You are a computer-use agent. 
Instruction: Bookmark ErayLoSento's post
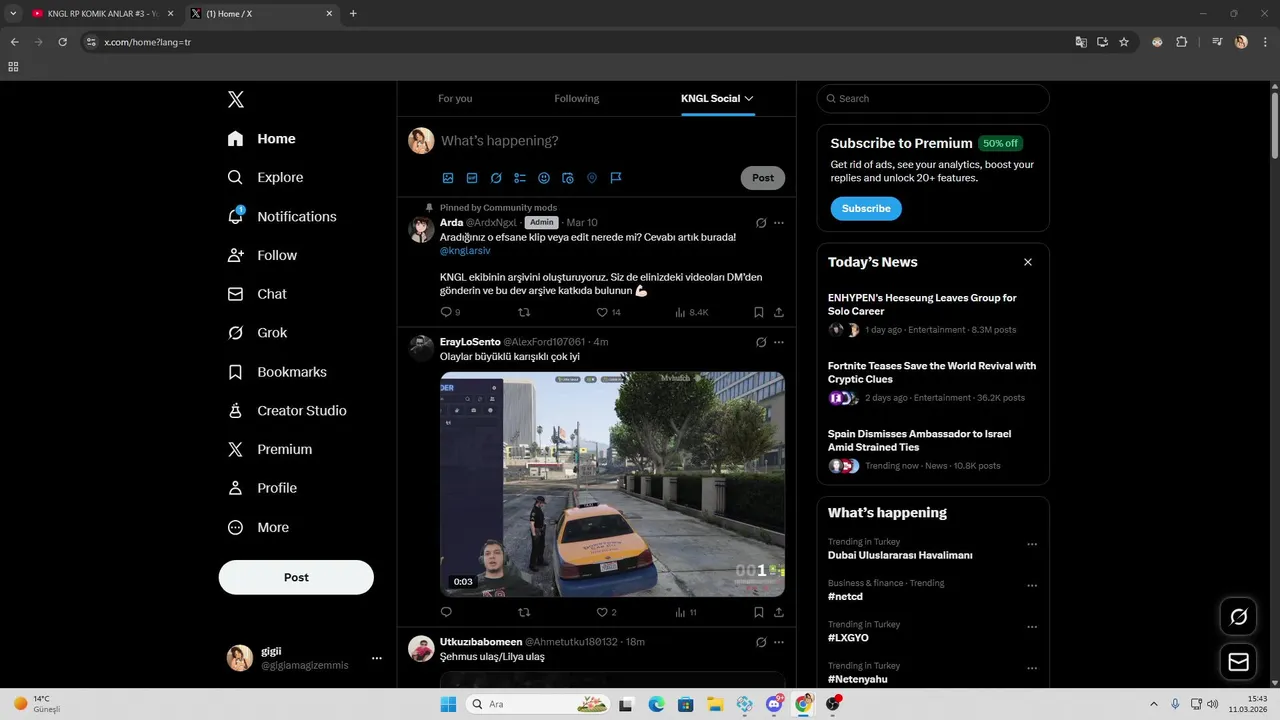pos(759,612)
